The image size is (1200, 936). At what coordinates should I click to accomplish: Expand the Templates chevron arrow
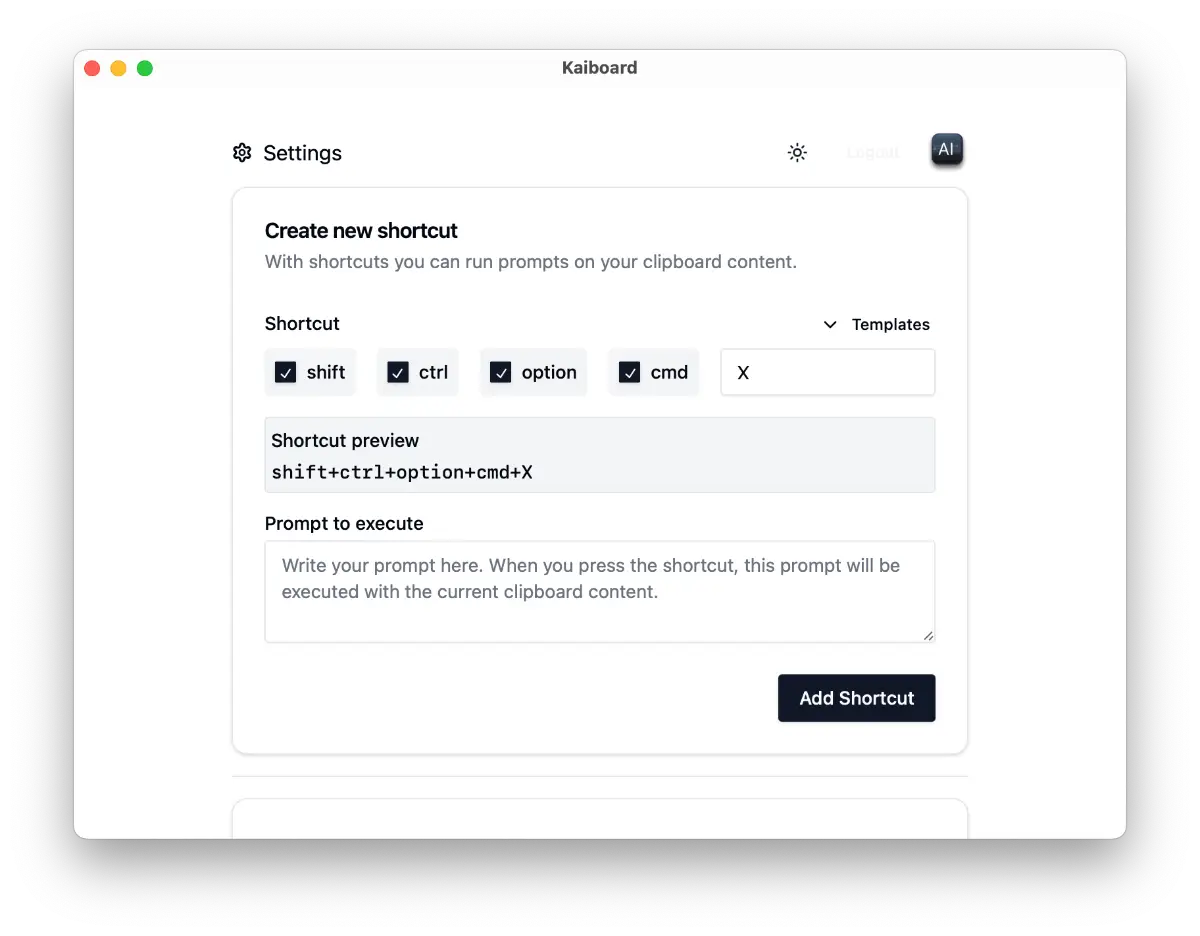click(x=830, y=325)
